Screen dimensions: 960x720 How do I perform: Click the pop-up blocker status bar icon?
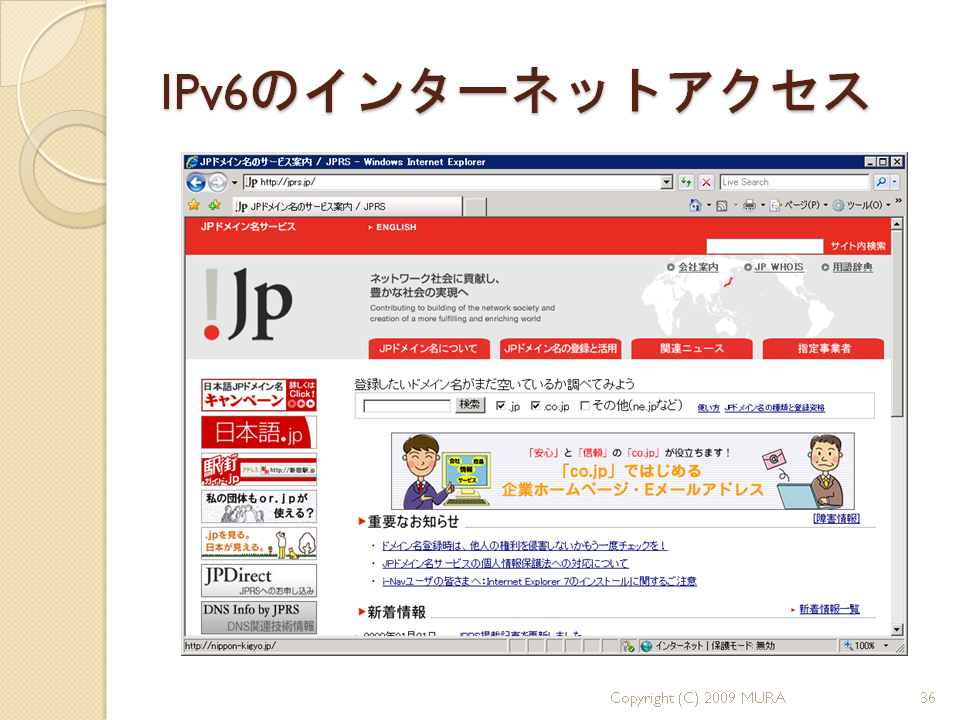tap(628, 646)
